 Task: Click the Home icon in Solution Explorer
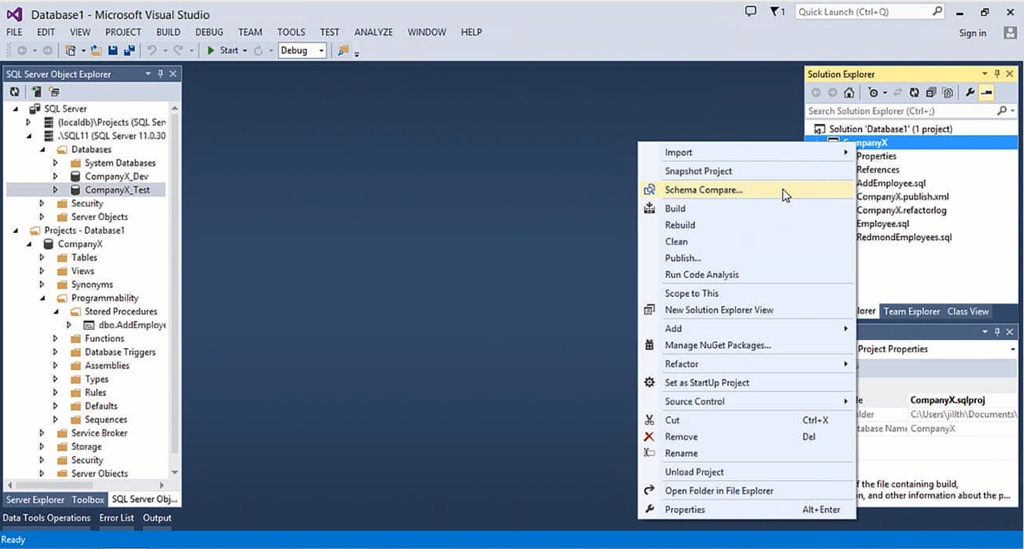pos(849,93)
